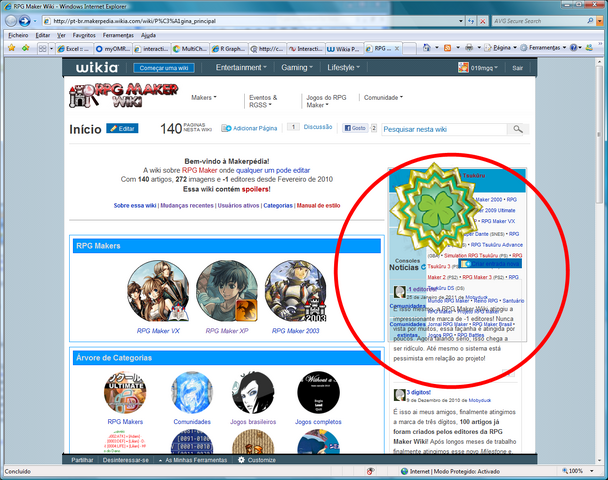
Task: Click the address bar URL field
Action: pos(250,21)
